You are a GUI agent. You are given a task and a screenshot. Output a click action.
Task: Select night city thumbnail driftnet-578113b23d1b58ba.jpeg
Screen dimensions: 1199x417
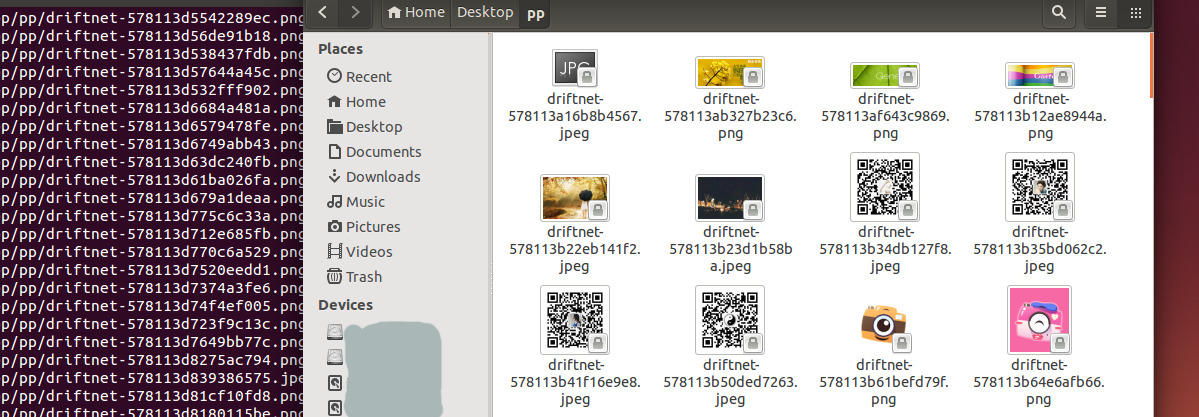[x=729, y=198]
